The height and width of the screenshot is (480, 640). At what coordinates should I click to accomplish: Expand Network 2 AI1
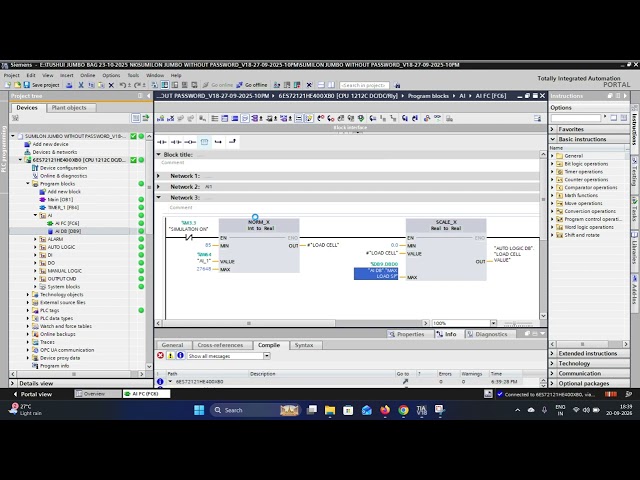click(159, 187)
